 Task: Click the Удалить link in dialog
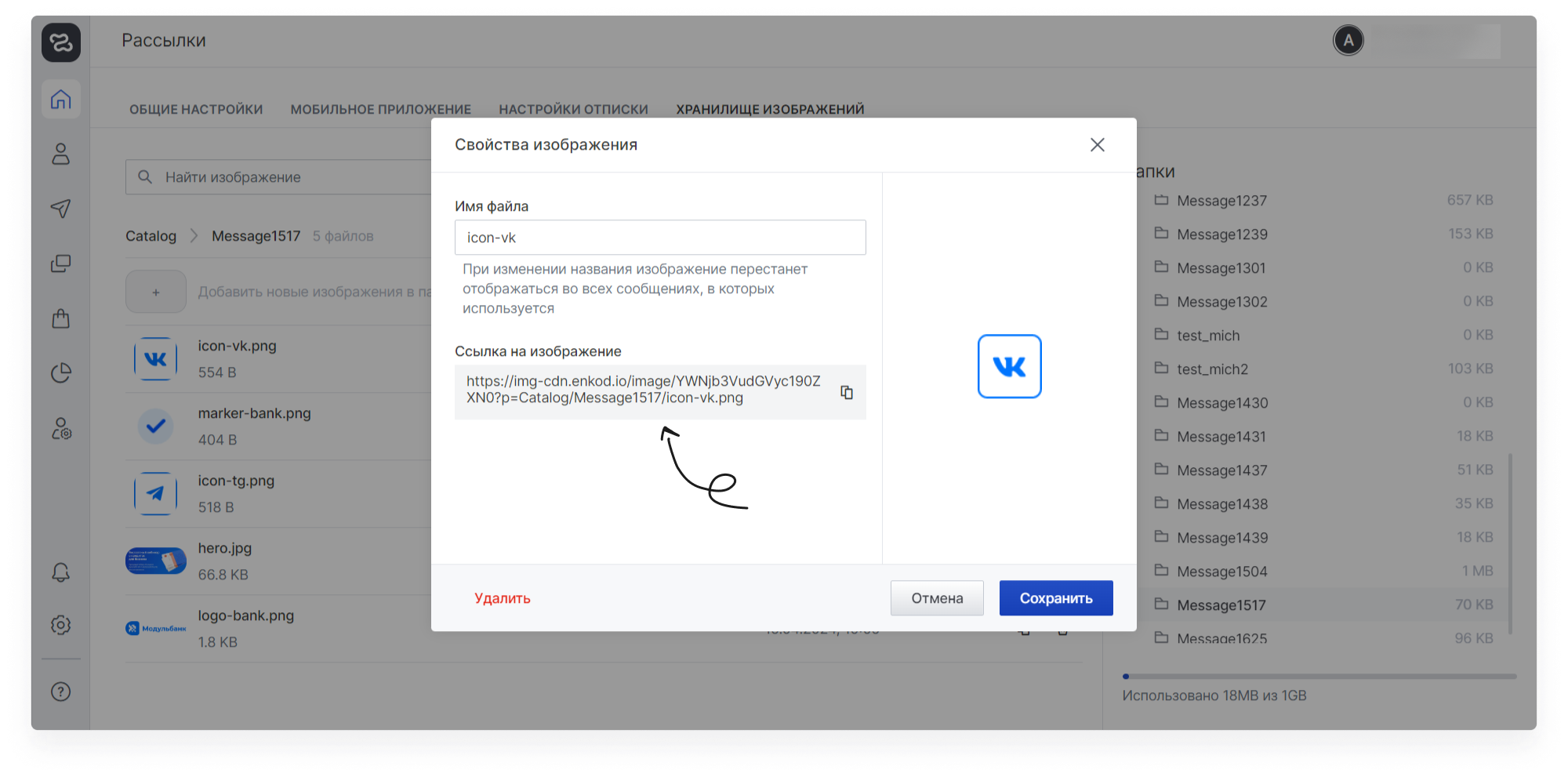[x=503, y=598]
